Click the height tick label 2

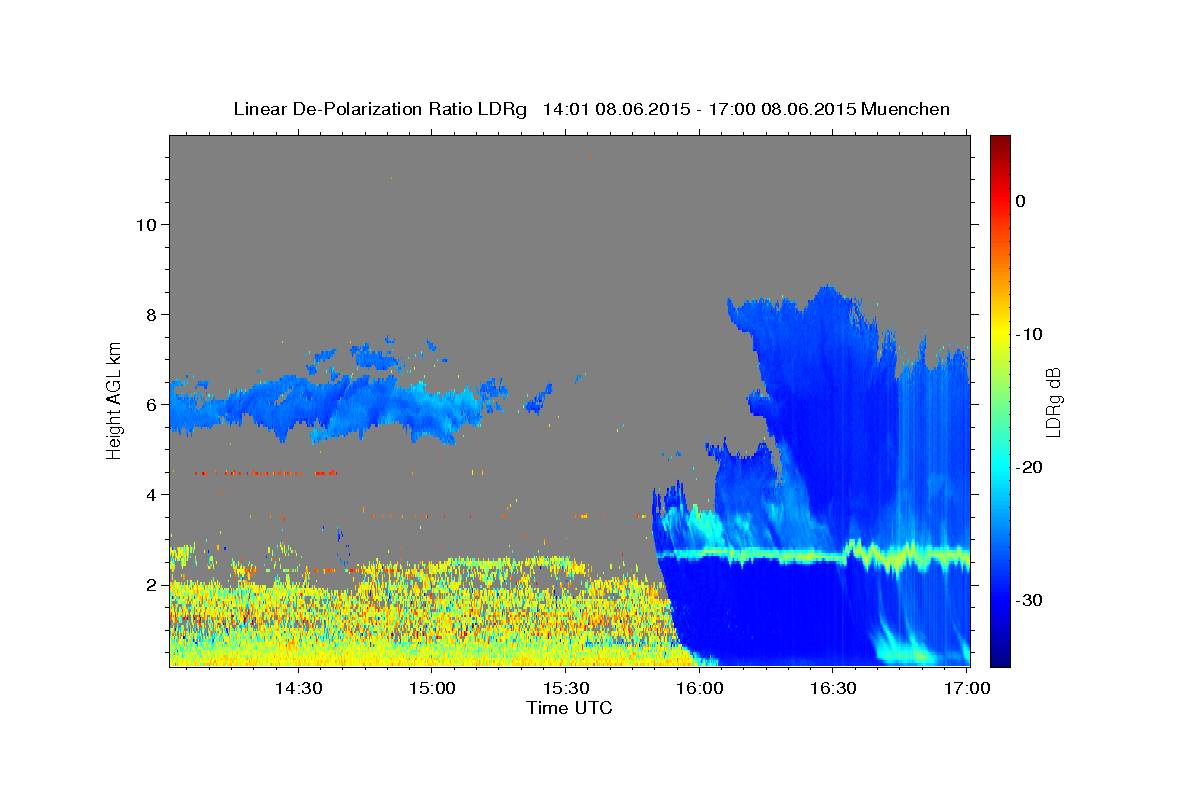[x=152, y=584]
